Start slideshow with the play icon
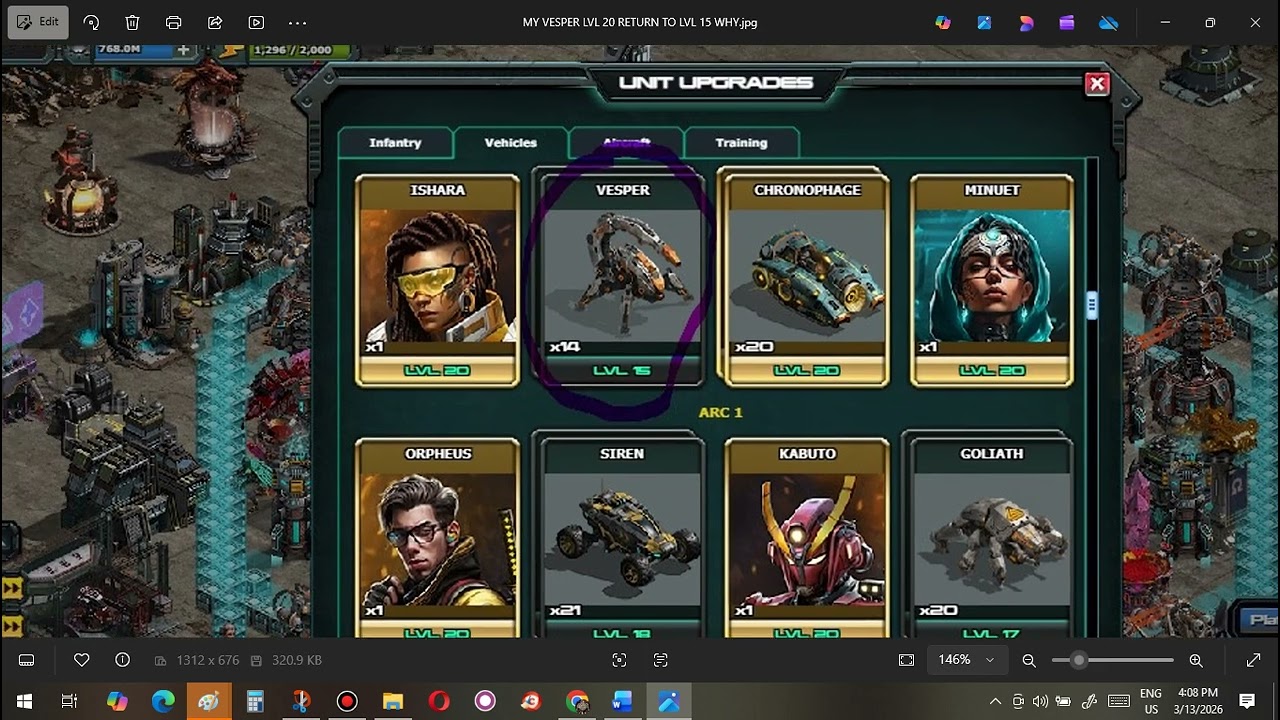The width and height of the screenshot is (1280, 720). pyautogui.click(x=256, y=22)
